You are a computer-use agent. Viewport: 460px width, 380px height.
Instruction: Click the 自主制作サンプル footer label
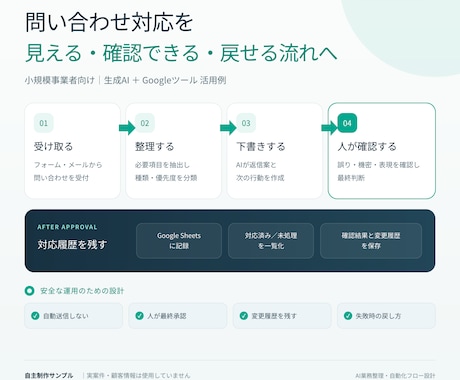49,376
